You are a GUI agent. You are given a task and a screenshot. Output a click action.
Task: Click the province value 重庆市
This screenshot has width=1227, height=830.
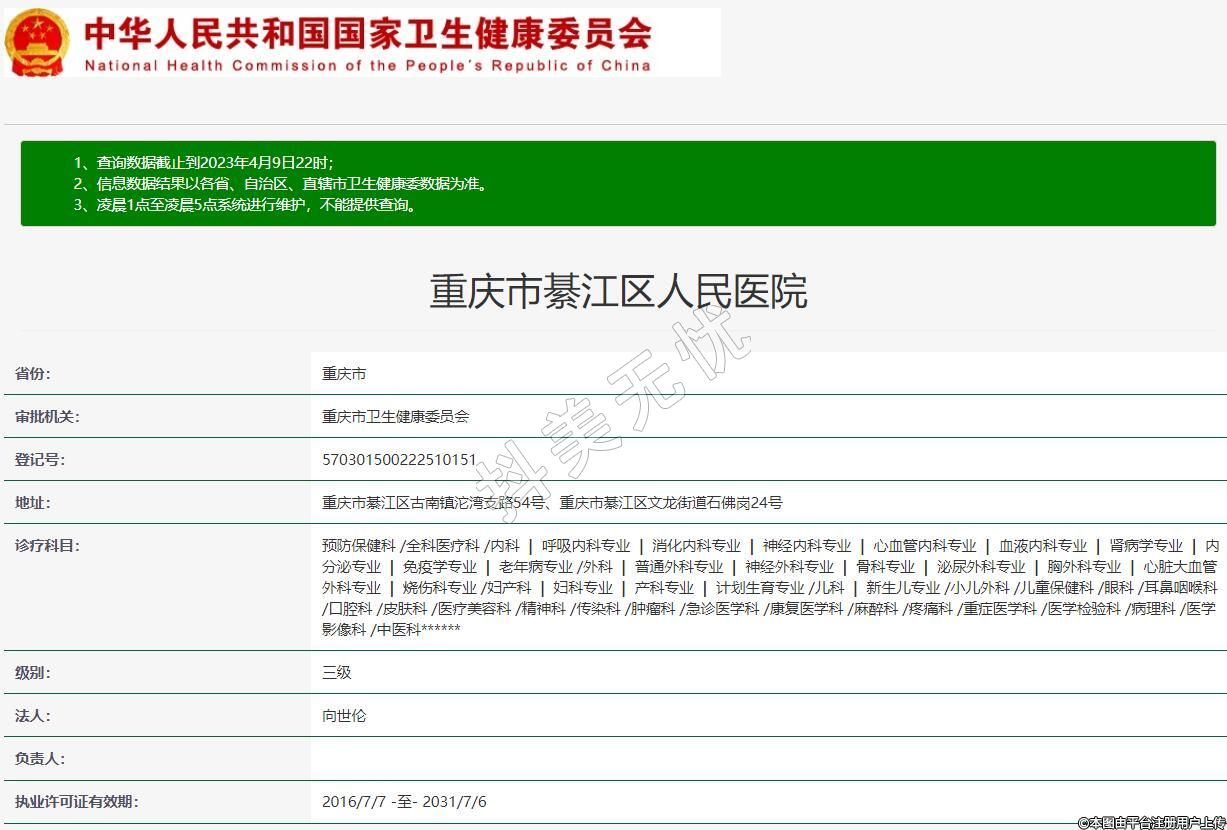(344, 374)
